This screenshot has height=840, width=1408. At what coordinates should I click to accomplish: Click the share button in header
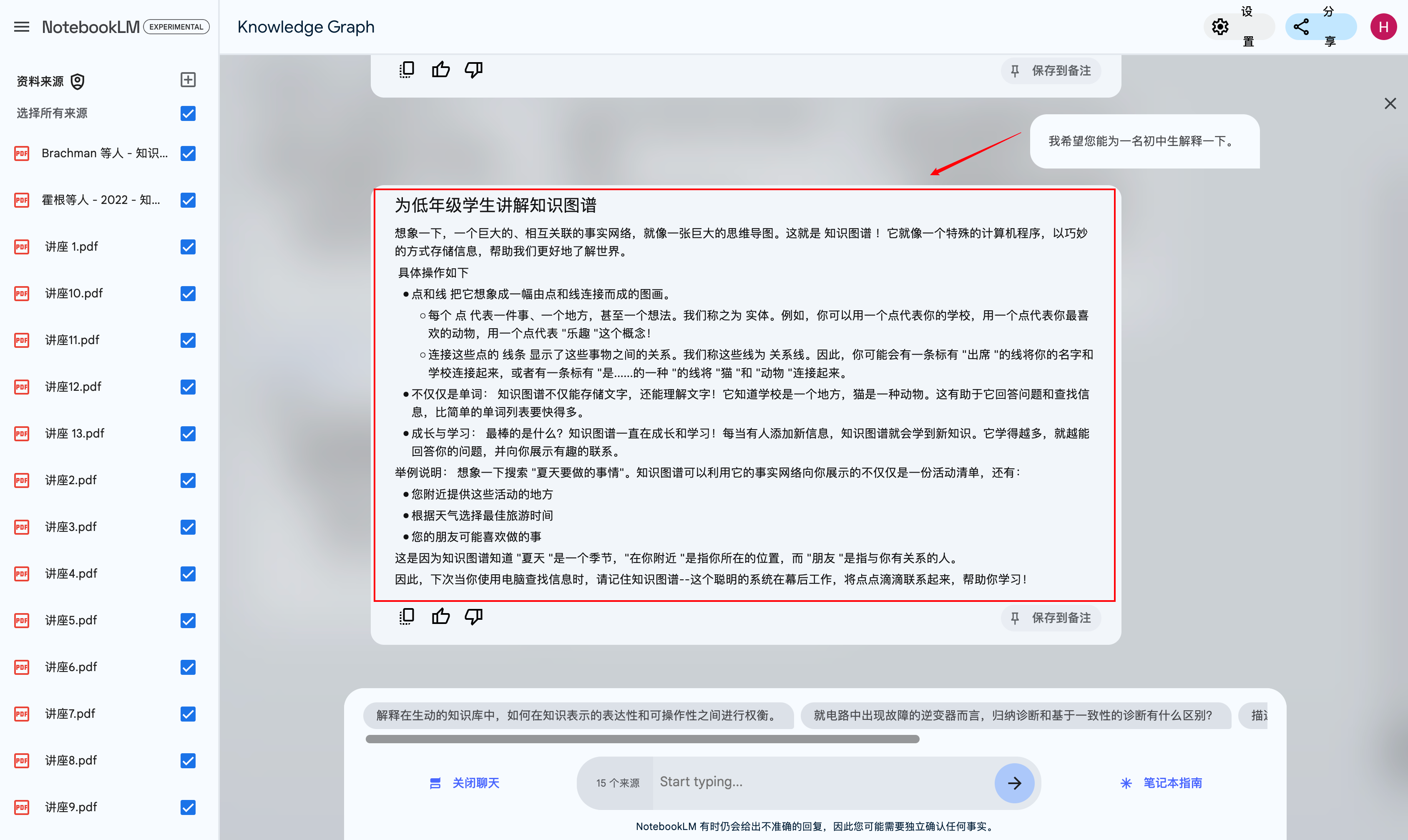pyautogui.click(x=1321, y=27)
